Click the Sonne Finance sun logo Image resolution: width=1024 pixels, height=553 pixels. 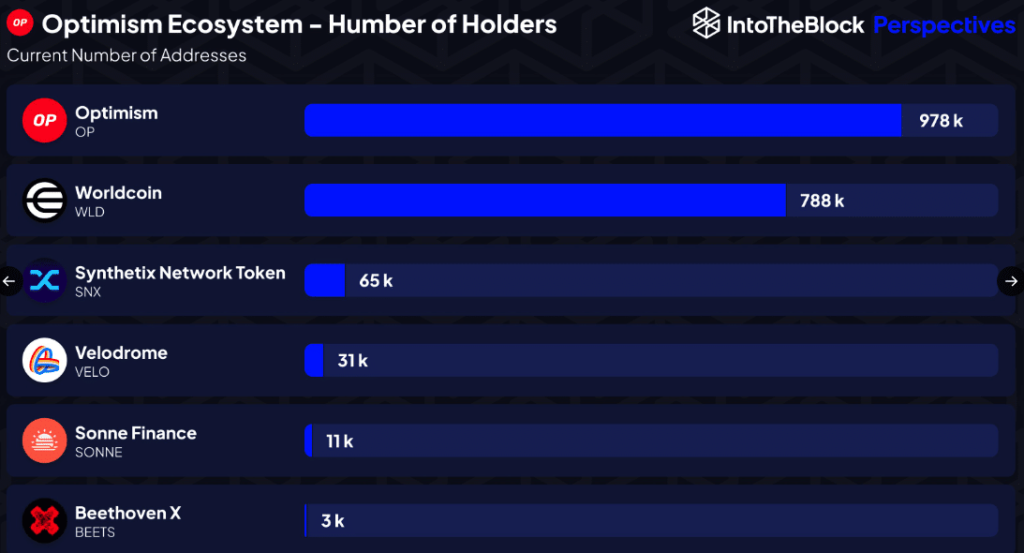coord(44,441)
